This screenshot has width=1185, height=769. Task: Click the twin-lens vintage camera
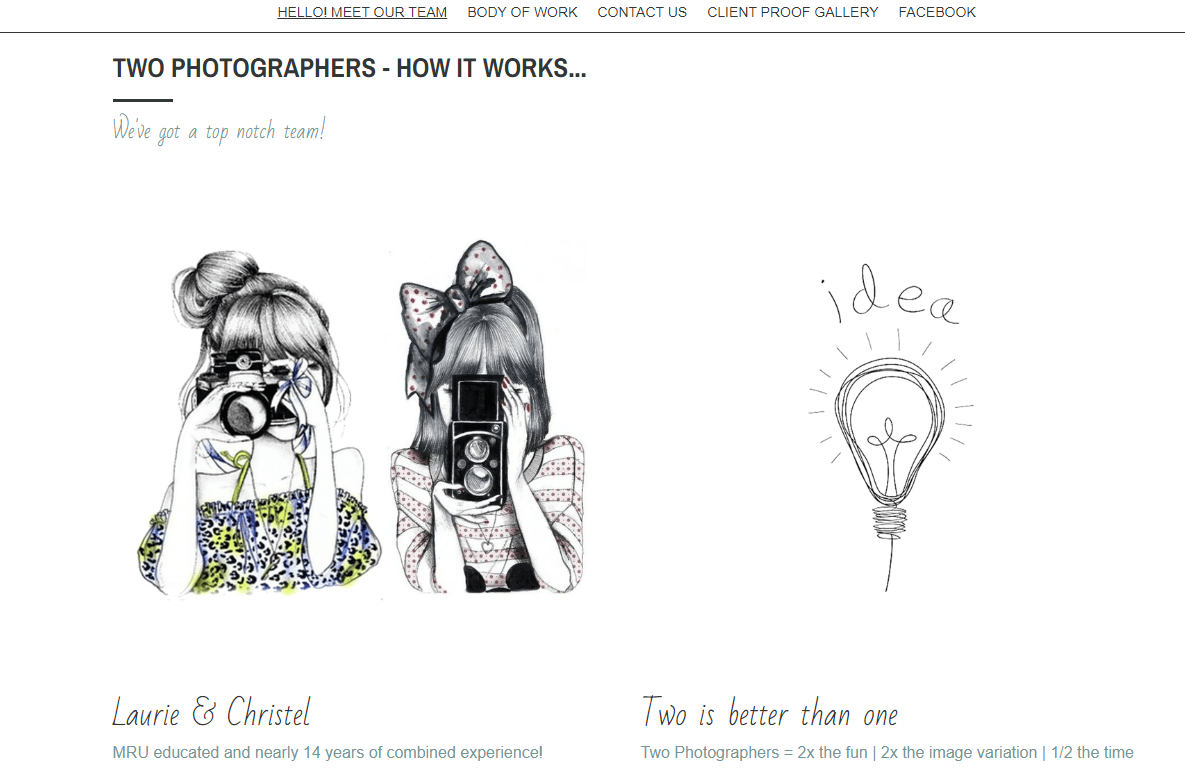coord(478,440)
